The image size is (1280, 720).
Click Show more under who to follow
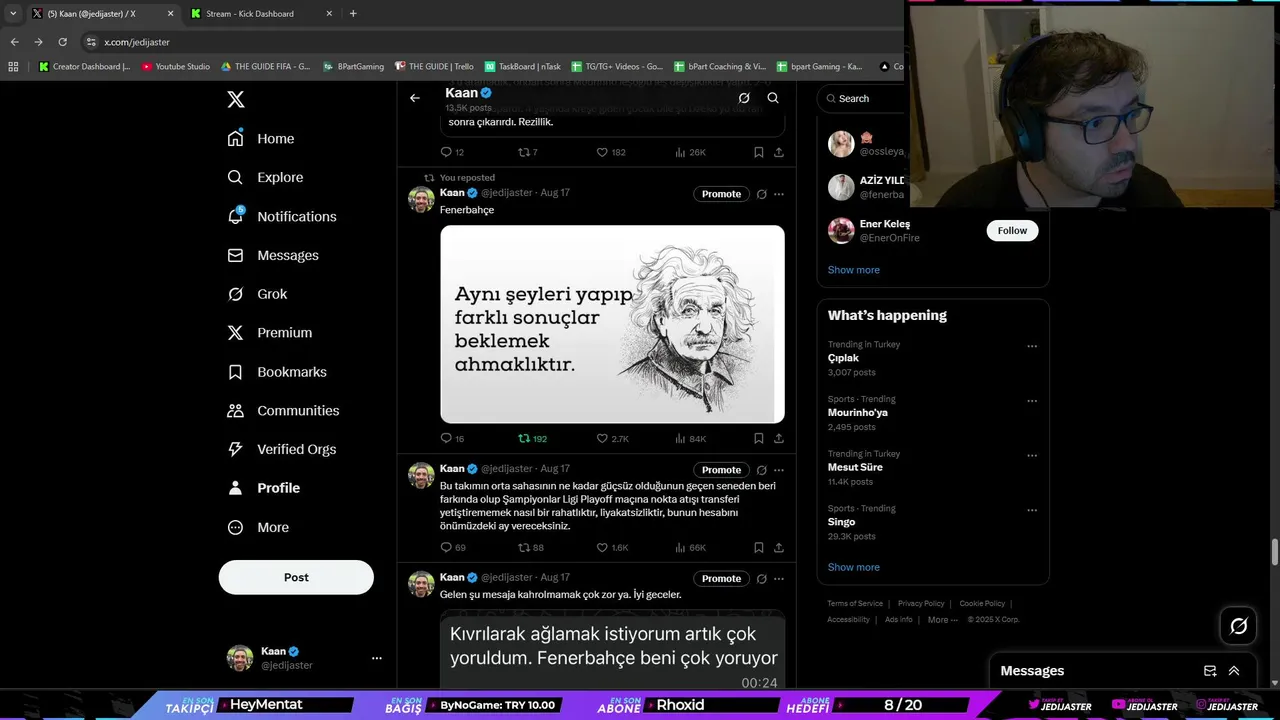pos(853,270)
